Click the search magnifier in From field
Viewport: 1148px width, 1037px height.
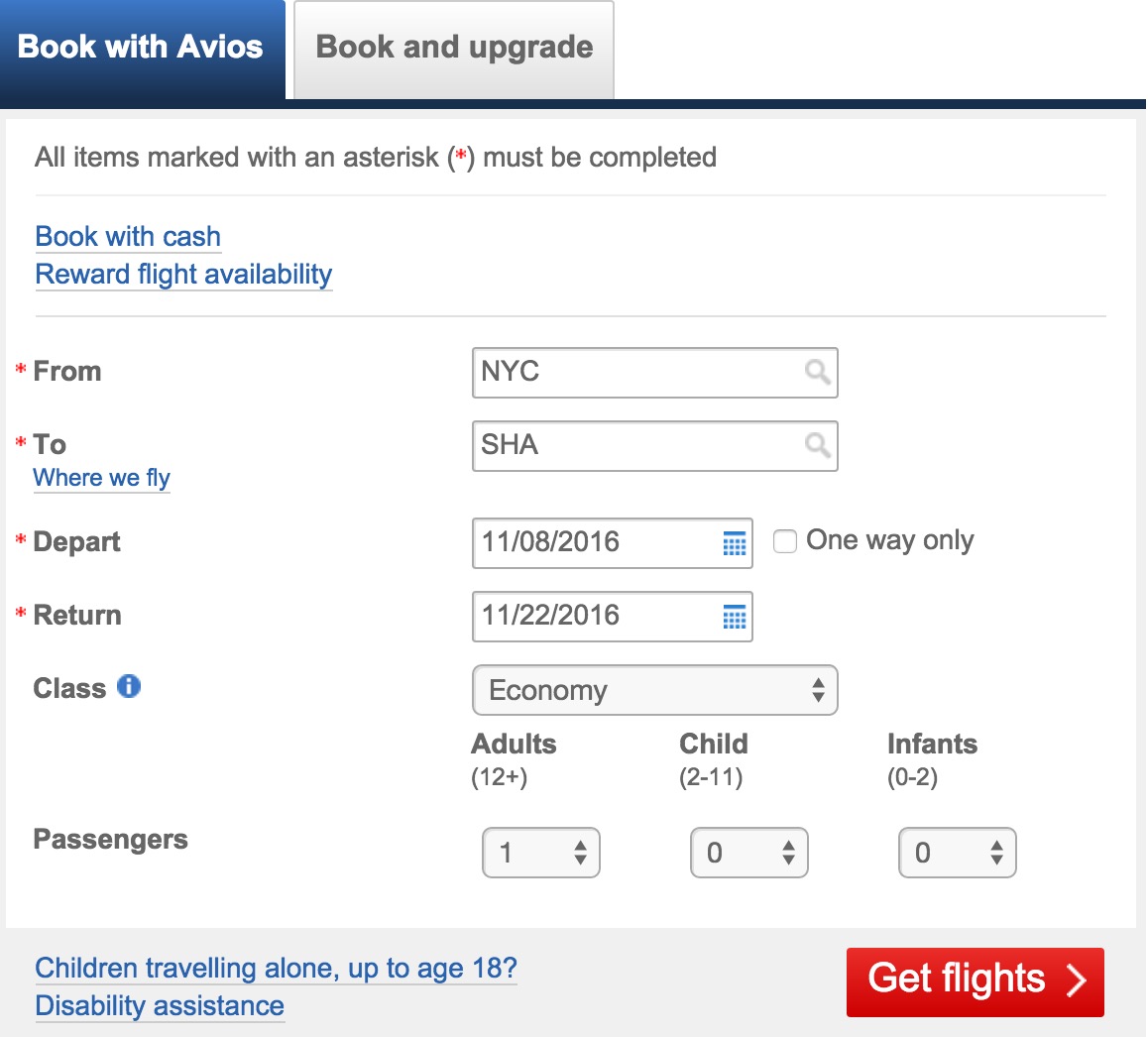point(817,372)
